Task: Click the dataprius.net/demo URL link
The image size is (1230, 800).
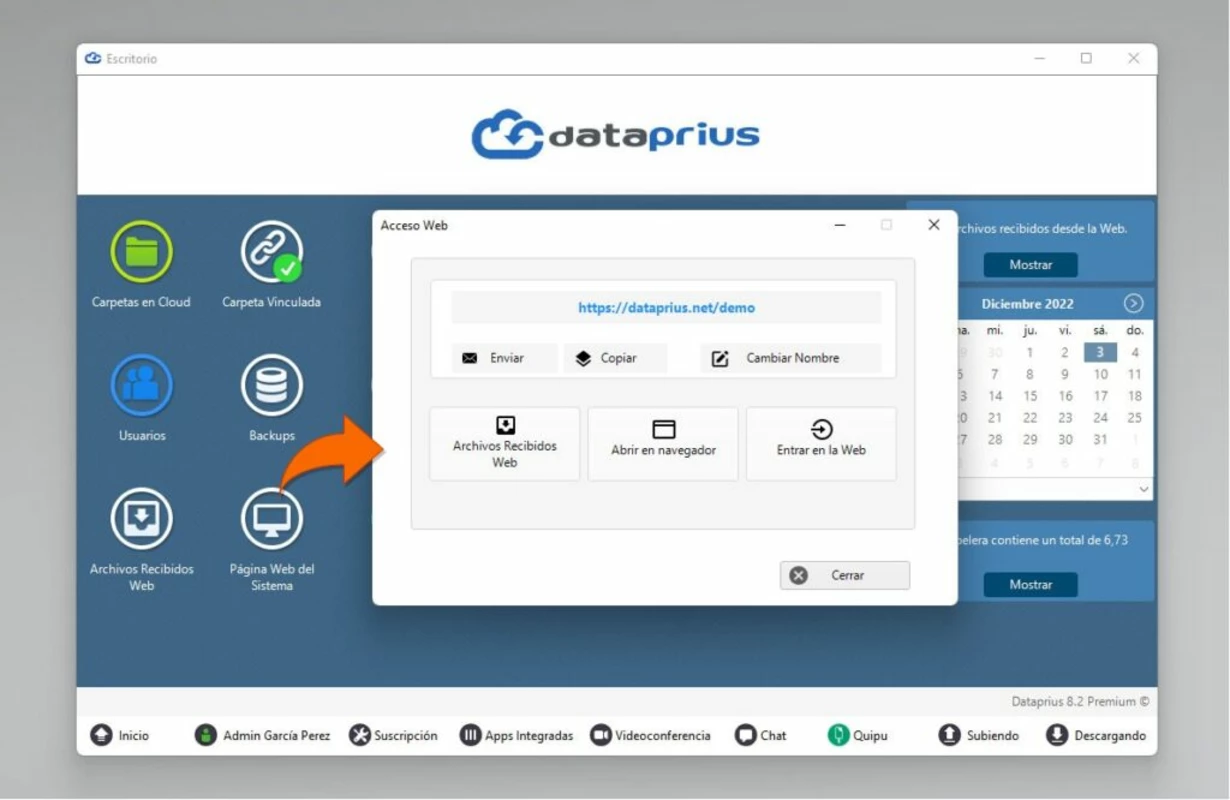Action: pyautogui.click(x=666, y=308)
